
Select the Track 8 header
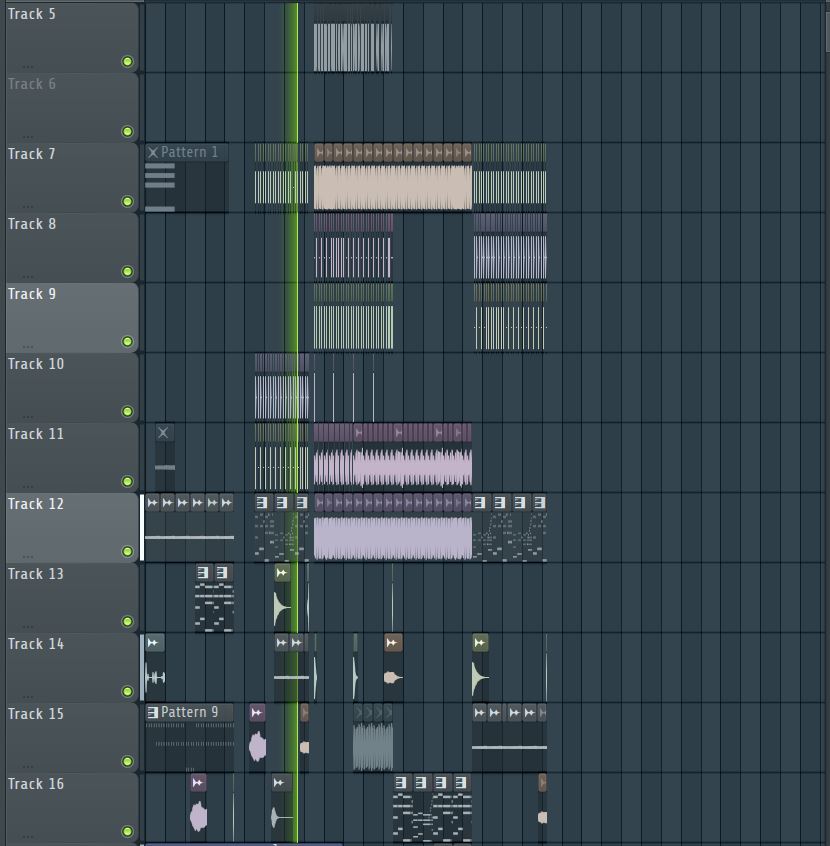tap(72, 248)
